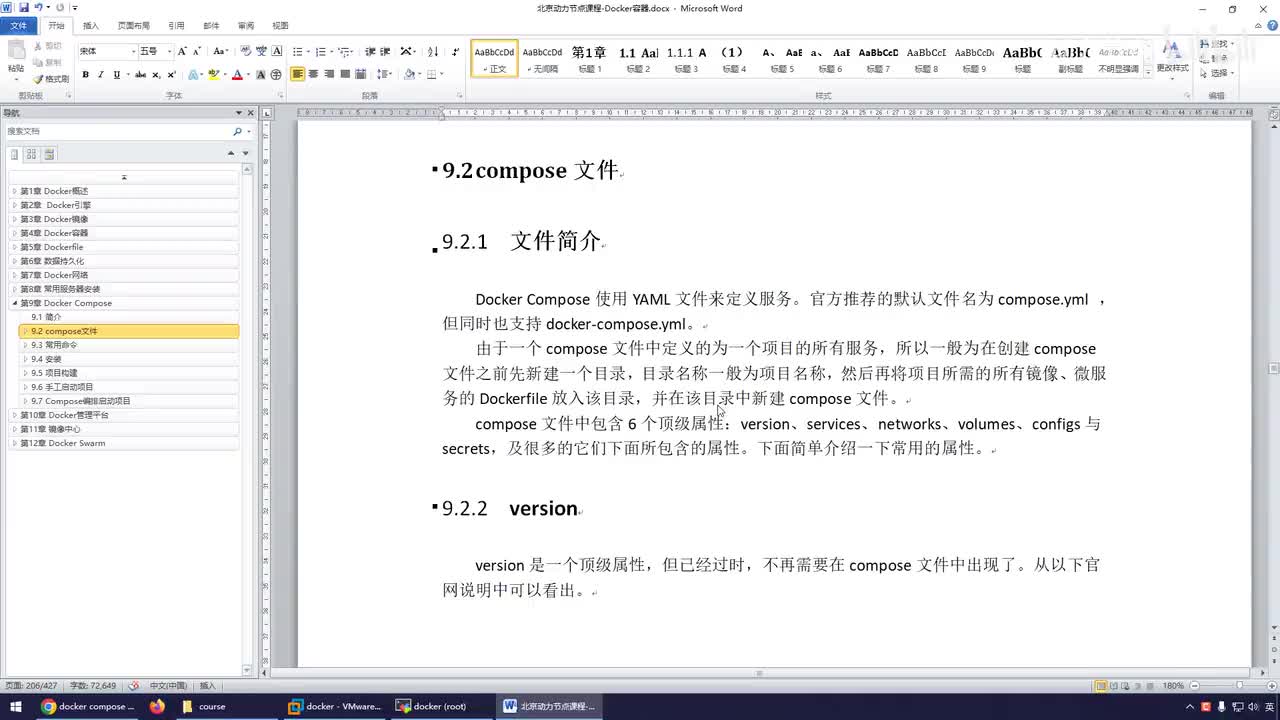Click the Save icon in quick access toolbar
1280x720 pixels.
coord(23,8)
